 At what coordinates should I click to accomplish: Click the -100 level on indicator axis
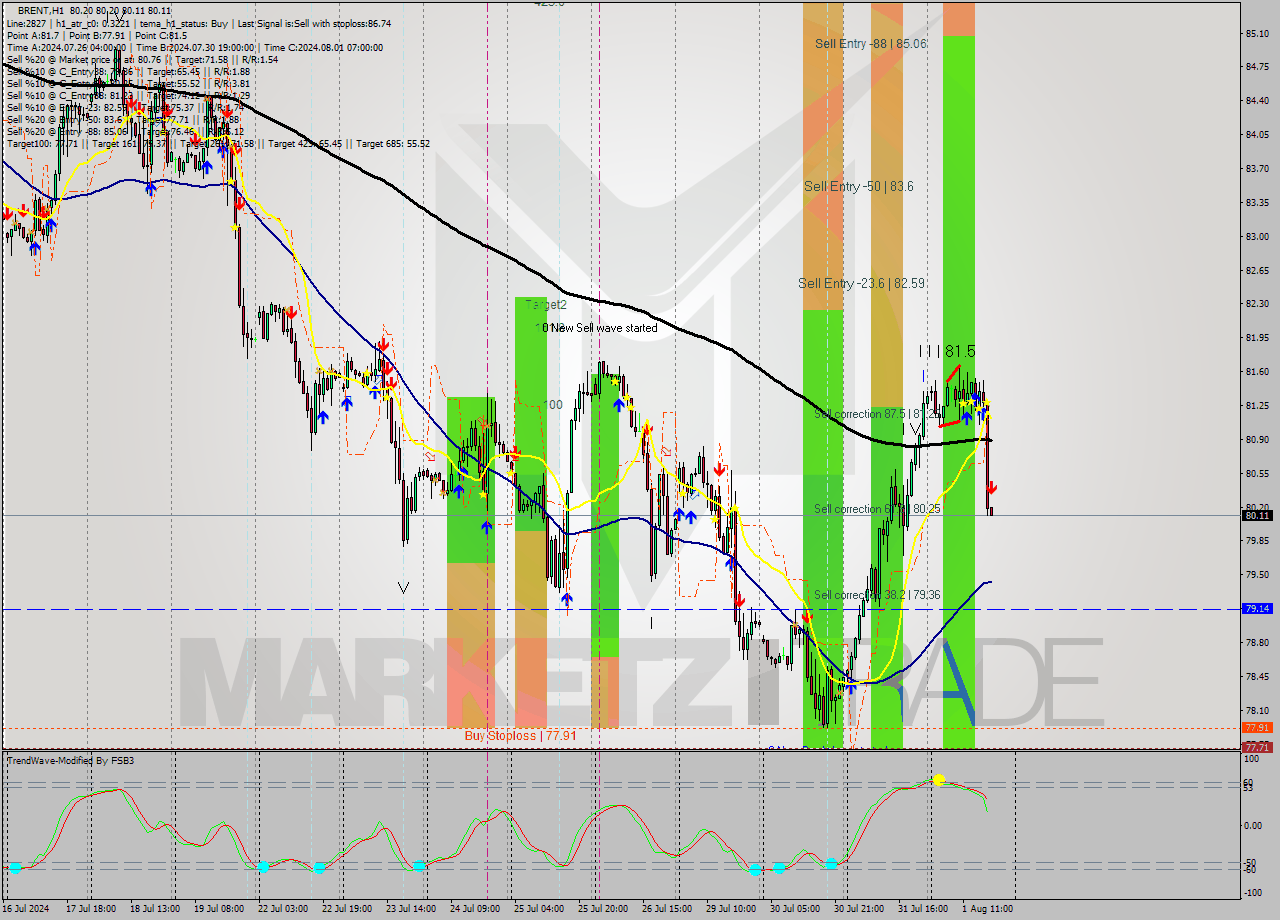click(1252, 892)
